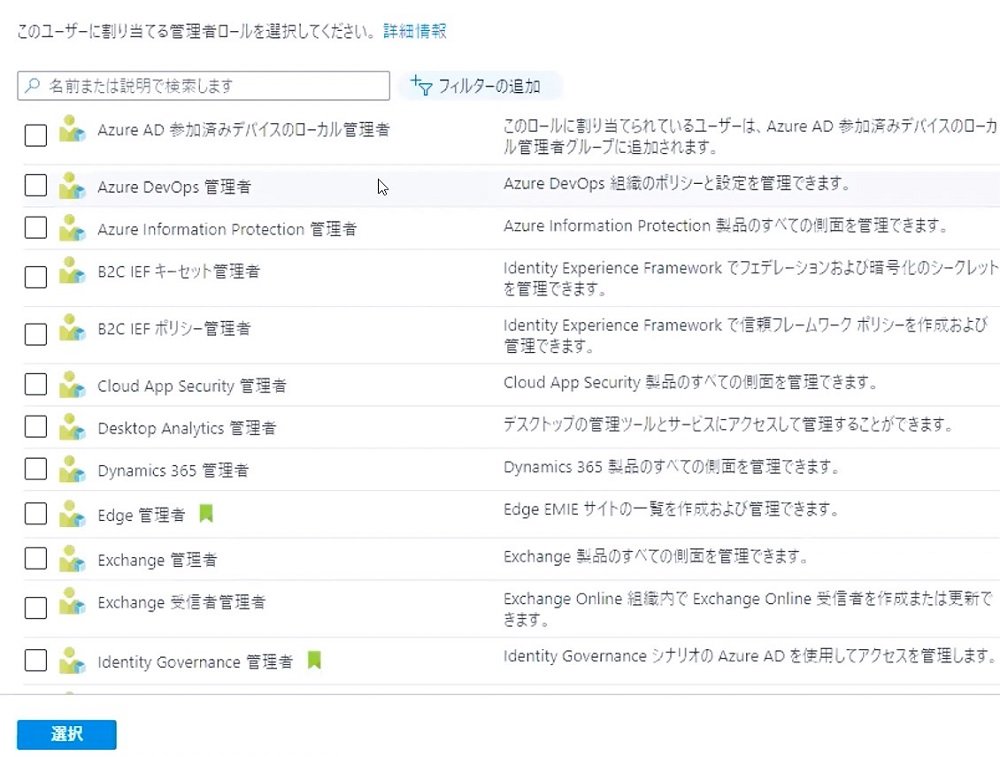Check the Azure AD 参加済みデバイスのローカル管理者 checkbox

click(36, 135)
